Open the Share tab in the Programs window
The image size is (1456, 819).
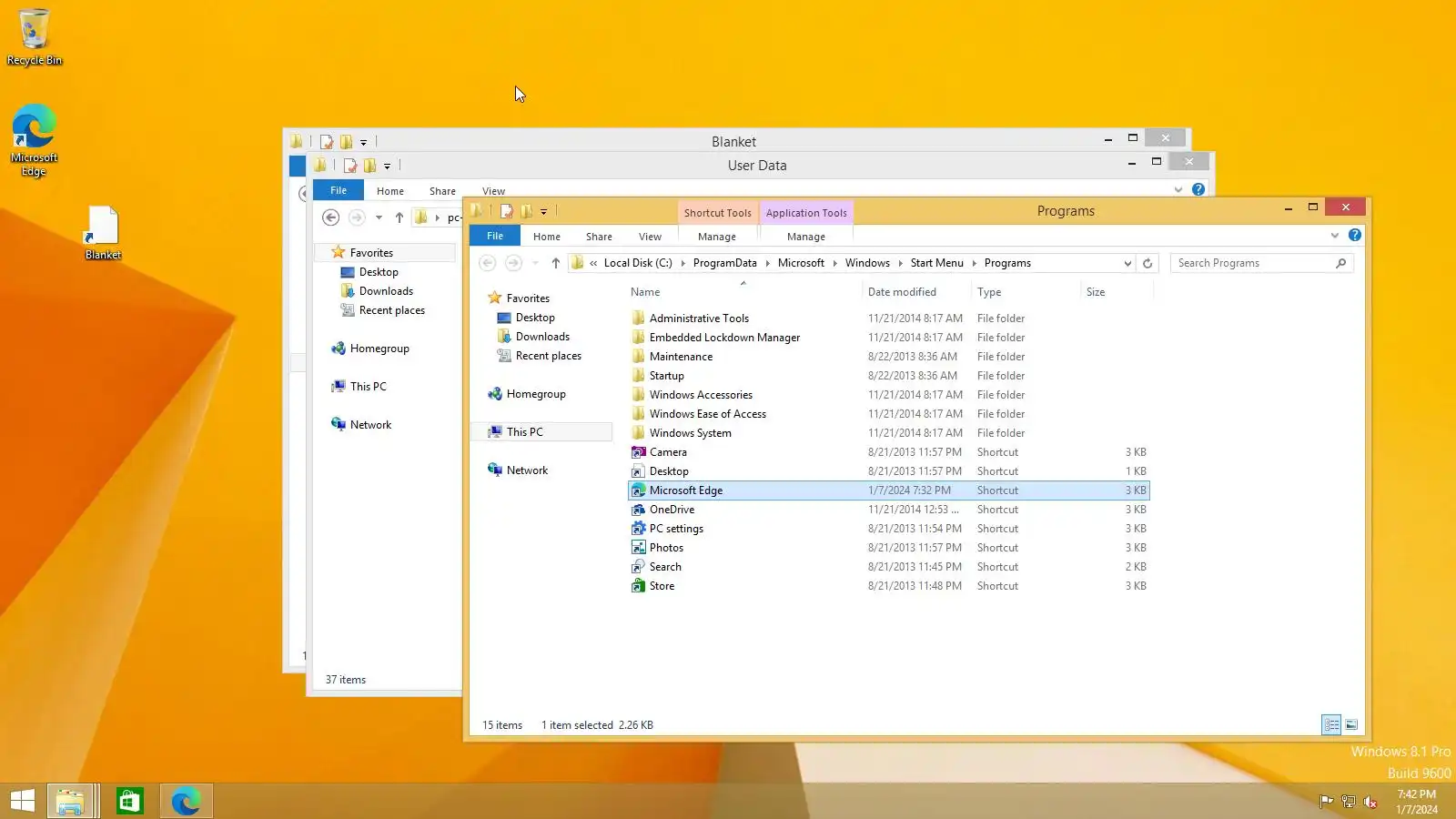pyautogui.click(x=599, y=237)
